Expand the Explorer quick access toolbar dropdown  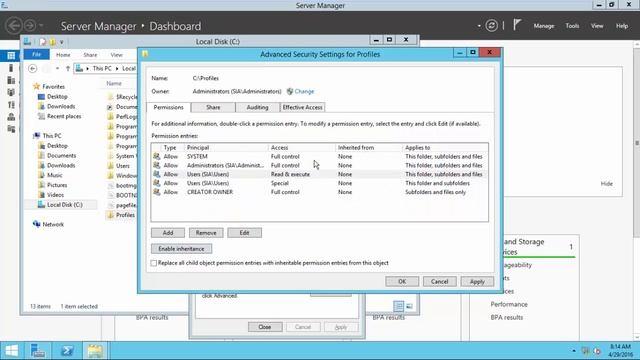[x=62, y=42]
